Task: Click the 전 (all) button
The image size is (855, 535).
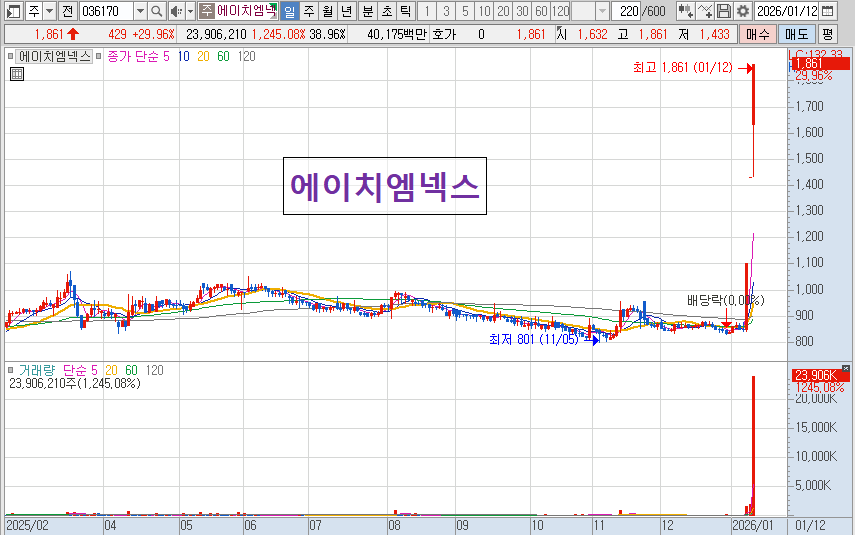Action: 67,11
